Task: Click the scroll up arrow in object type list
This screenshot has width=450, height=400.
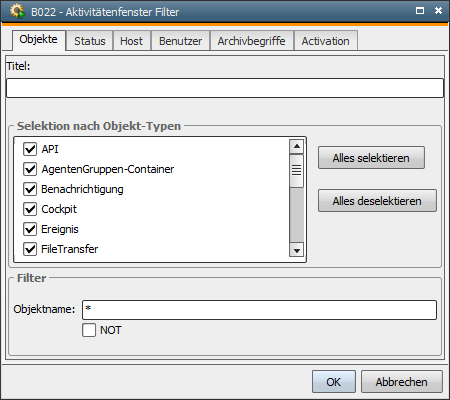Action: click(297, 146)
